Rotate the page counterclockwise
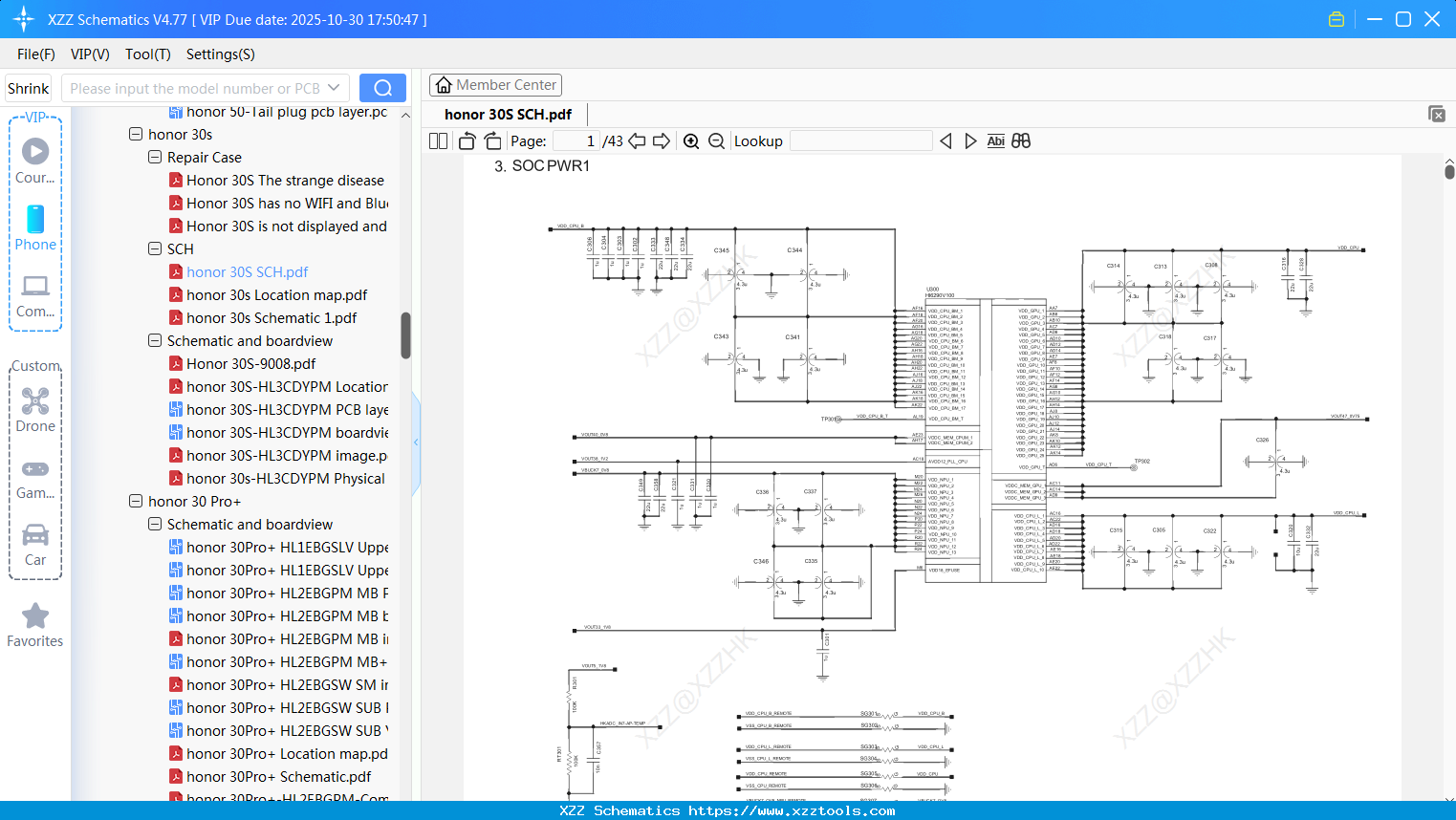1456x820 pixels. click(x=467, y=141)
